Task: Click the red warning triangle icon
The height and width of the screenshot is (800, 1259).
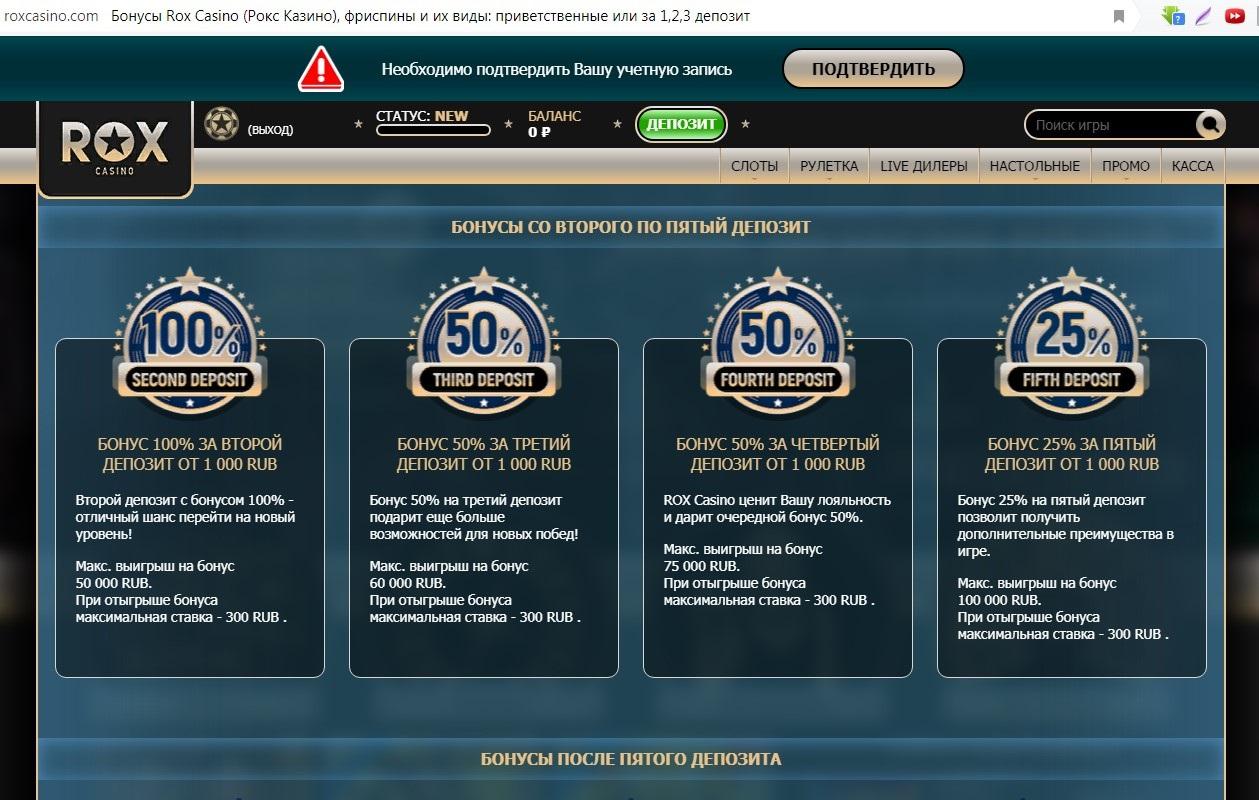Action: [x=321, y=69]
